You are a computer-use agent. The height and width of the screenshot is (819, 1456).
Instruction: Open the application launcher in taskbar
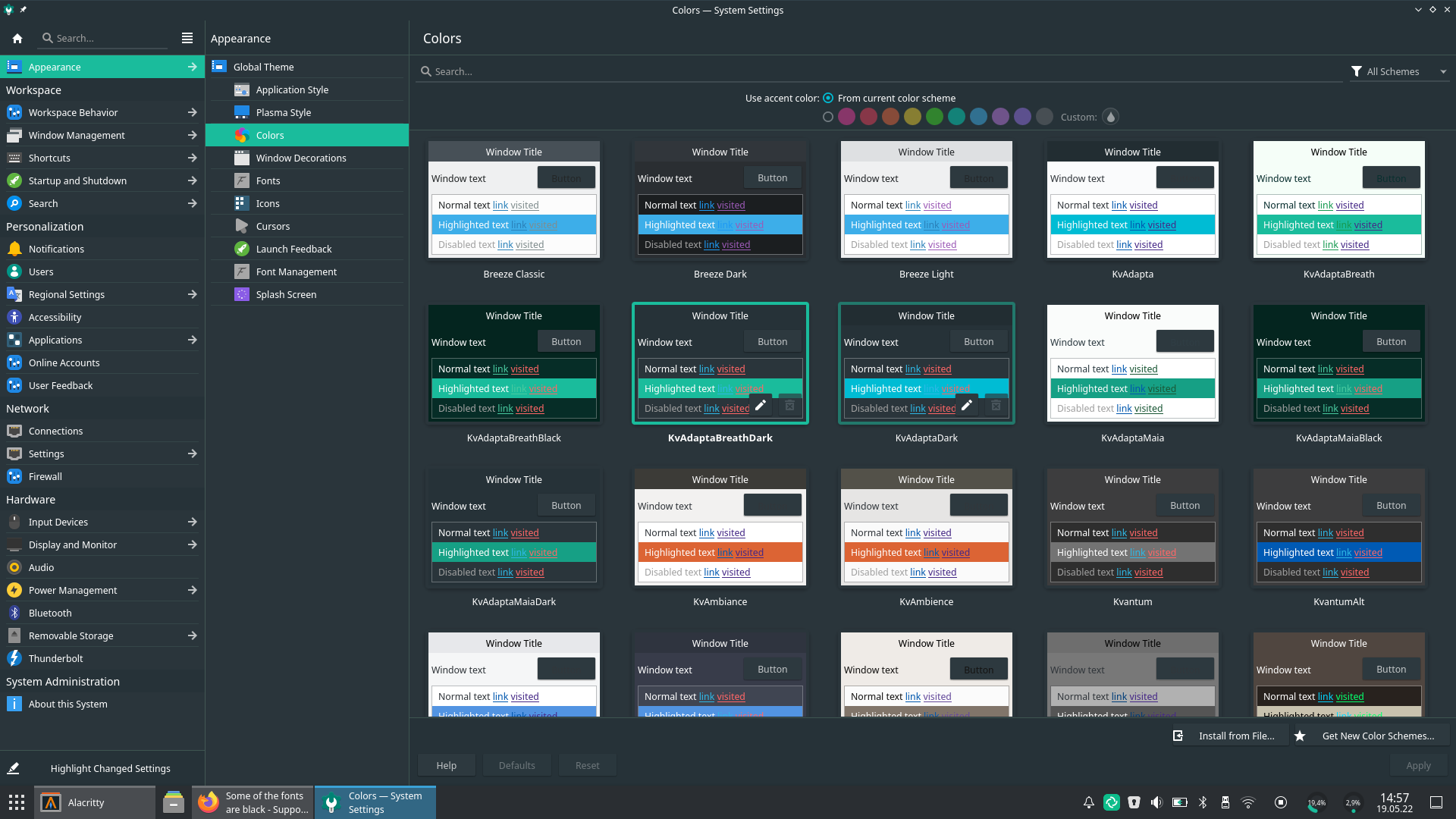[17, 802]
